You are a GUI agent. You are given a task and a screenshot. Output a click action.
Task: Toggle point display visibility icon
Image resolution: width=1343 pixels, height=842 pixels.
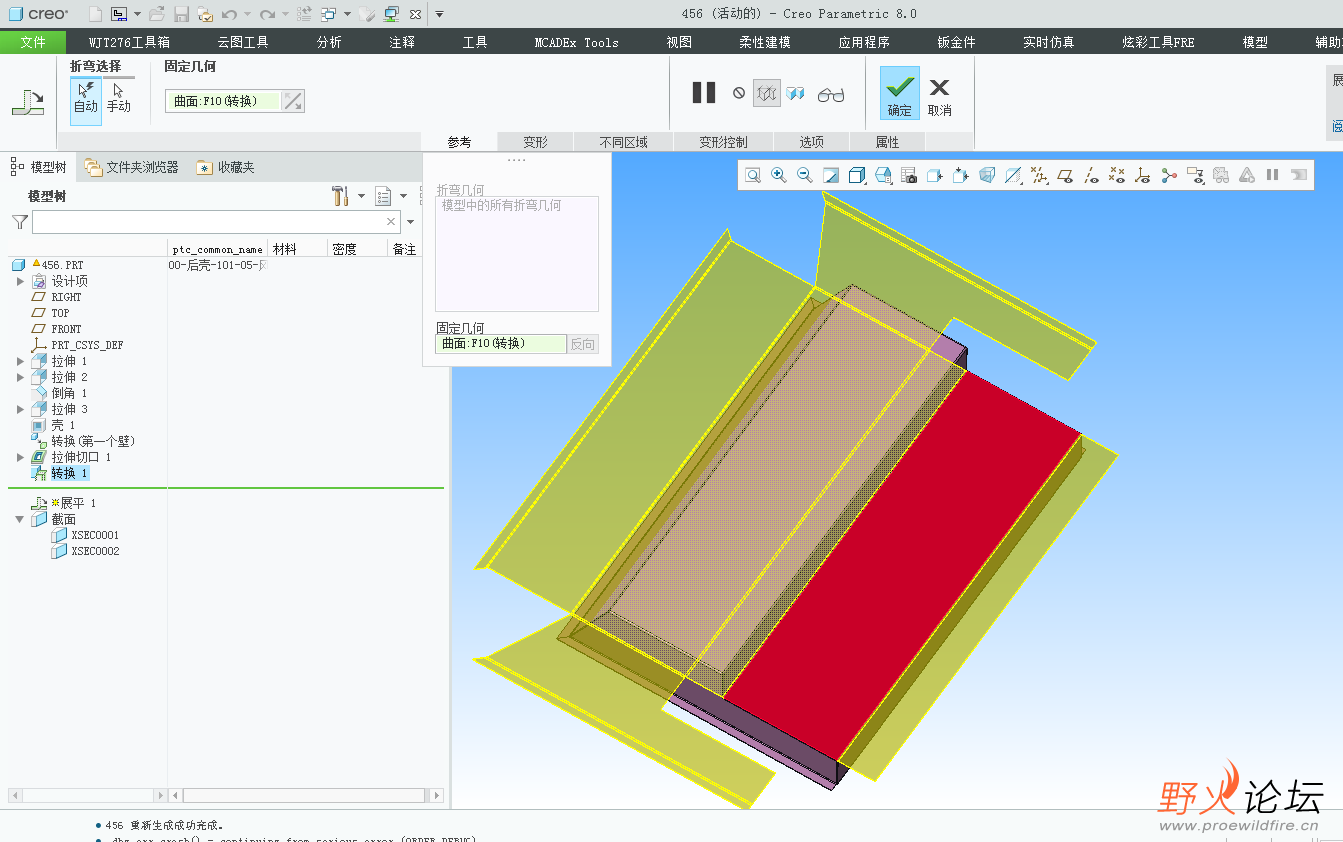pos(1117,175)
